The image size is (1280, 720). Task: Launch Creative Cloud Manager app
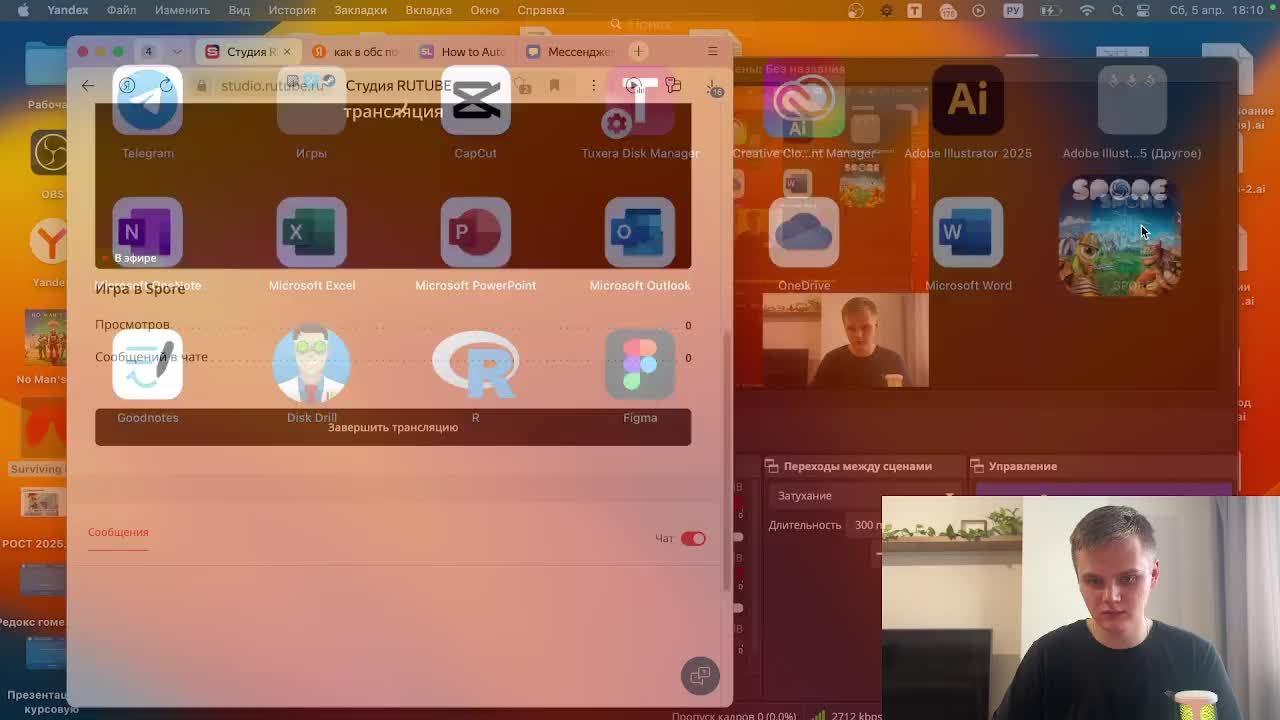click(x=804, y=101)
